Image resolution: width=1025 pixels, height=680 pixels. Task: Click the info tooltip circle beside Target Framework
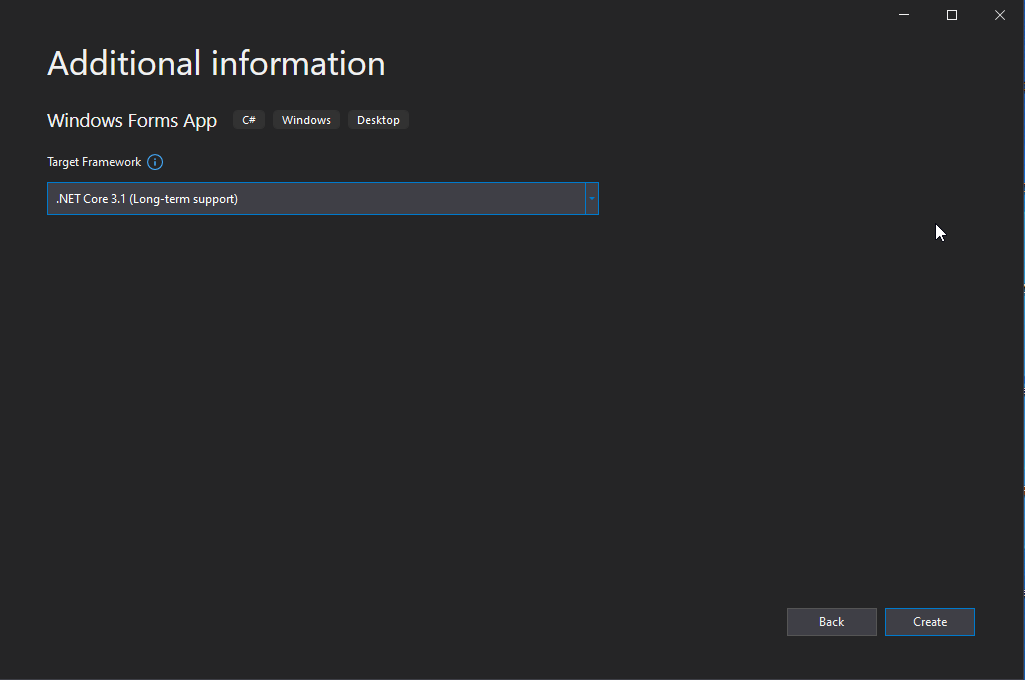point(155,162)
